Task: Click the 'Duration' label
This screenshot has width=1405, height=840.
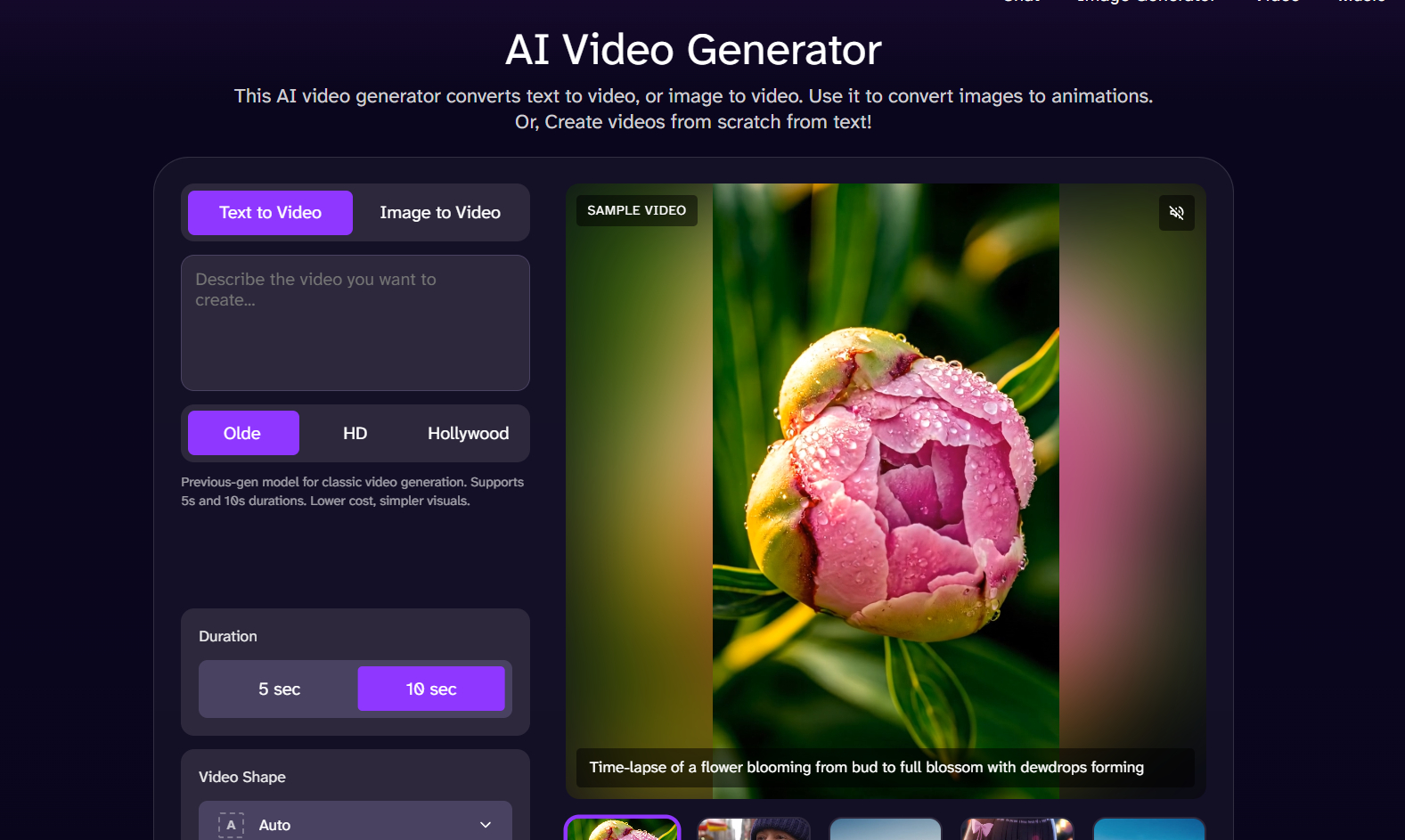Action: pos(228,636)
